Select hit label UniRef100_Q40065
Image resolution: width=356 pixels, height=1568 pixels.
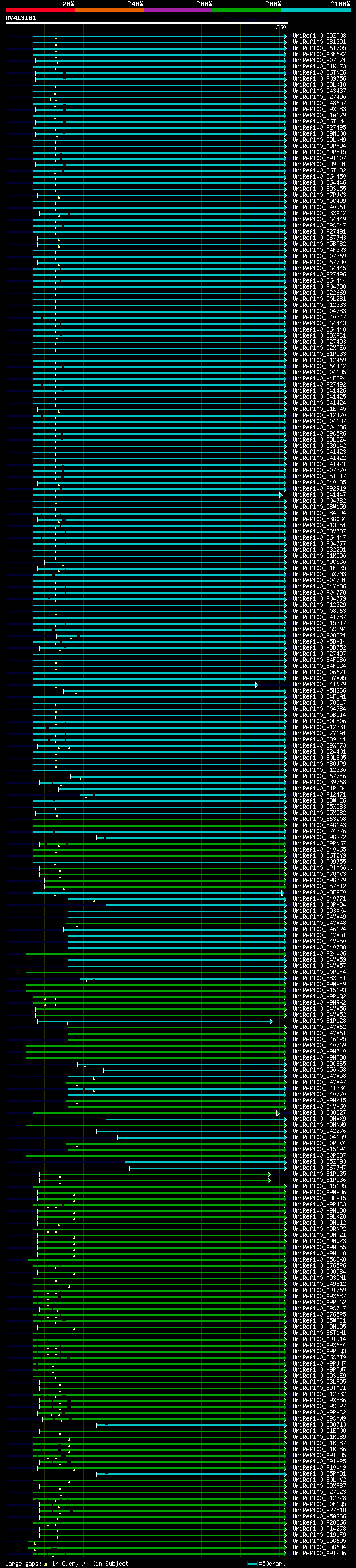pos(319,850)
